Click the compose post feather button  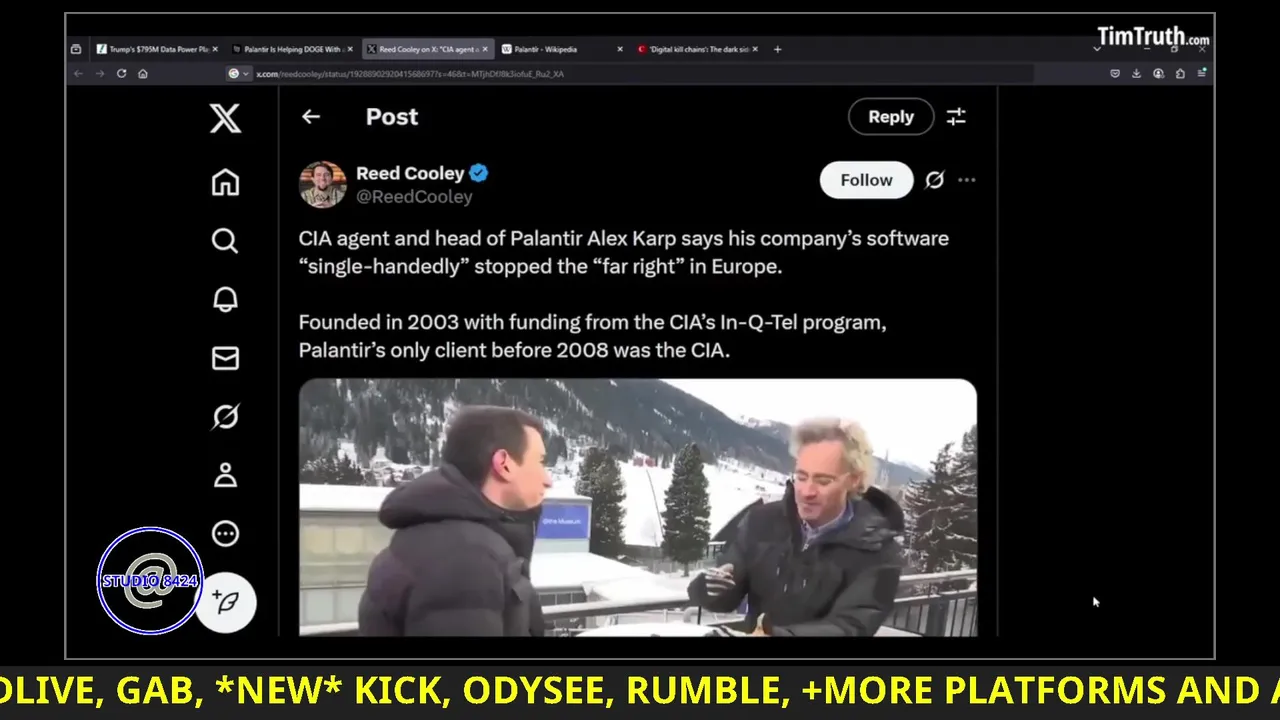[226, 602]
